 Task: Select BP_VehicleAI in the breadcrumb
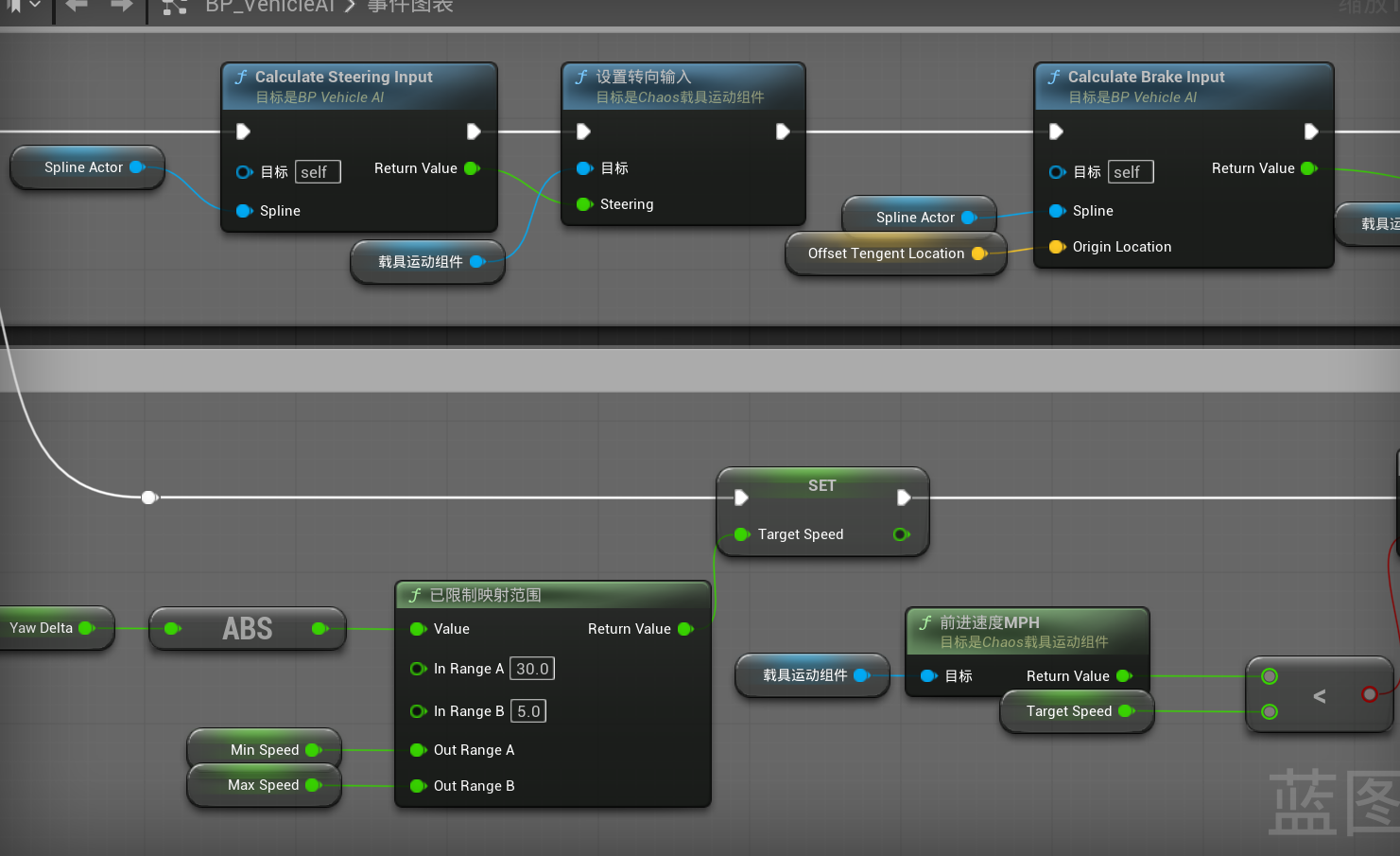click(270, 7)
